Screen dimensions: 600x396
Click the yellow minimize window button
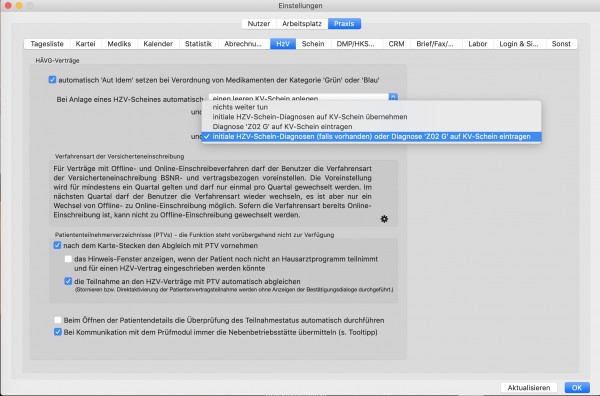(x=19, y=5)
